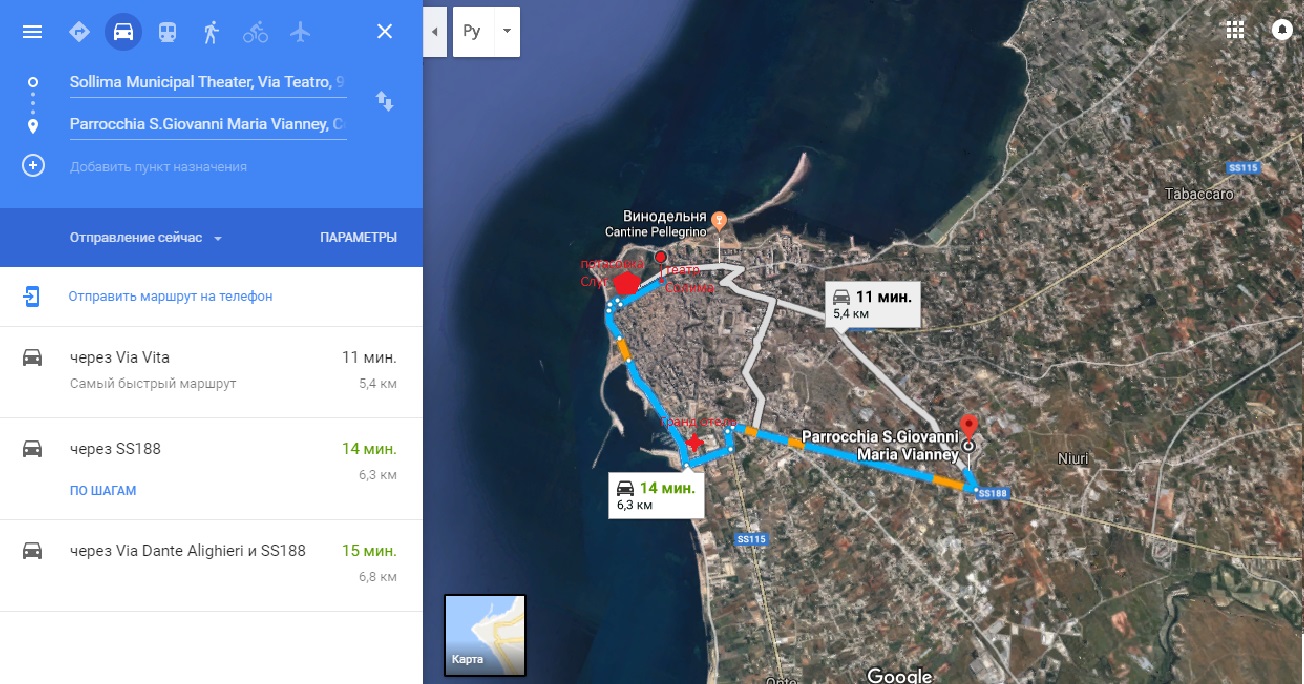Open 'ПАРАМЕТРЫ' route options

tap(358, 238)
